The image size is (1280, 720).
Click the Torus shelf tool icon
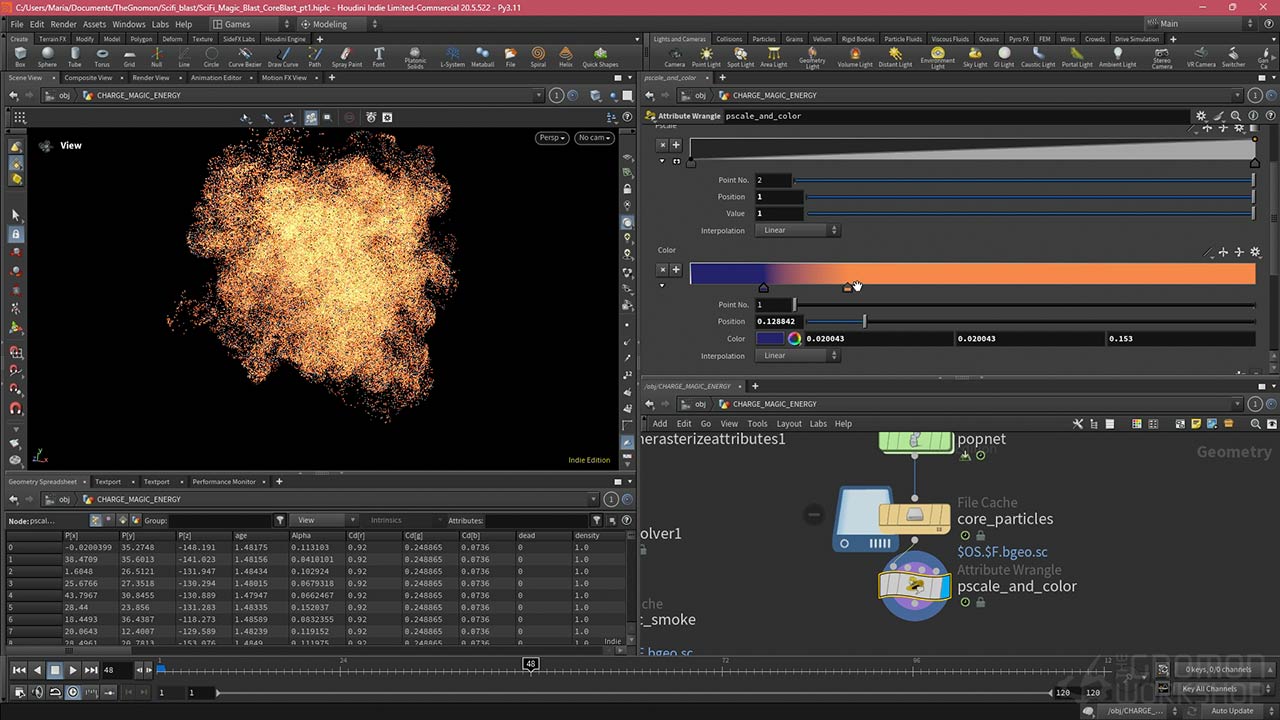[102, 56]
